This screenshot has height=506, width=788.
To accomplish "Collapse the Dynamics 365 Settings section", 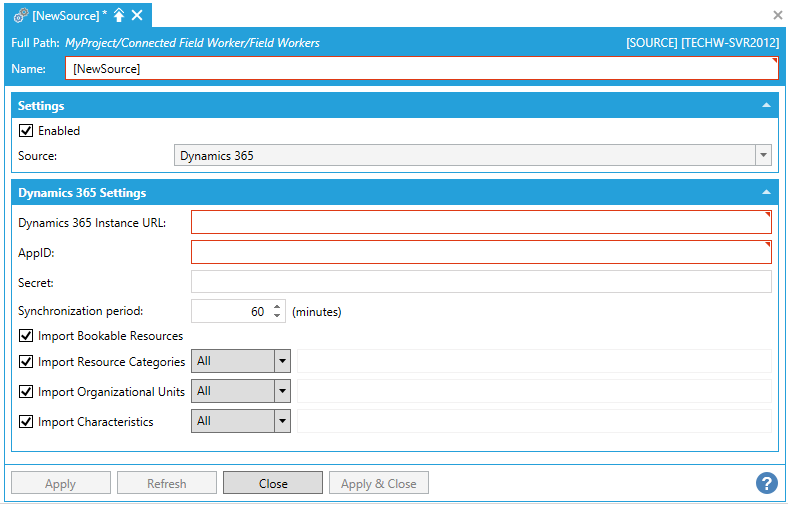I will 766,192.
